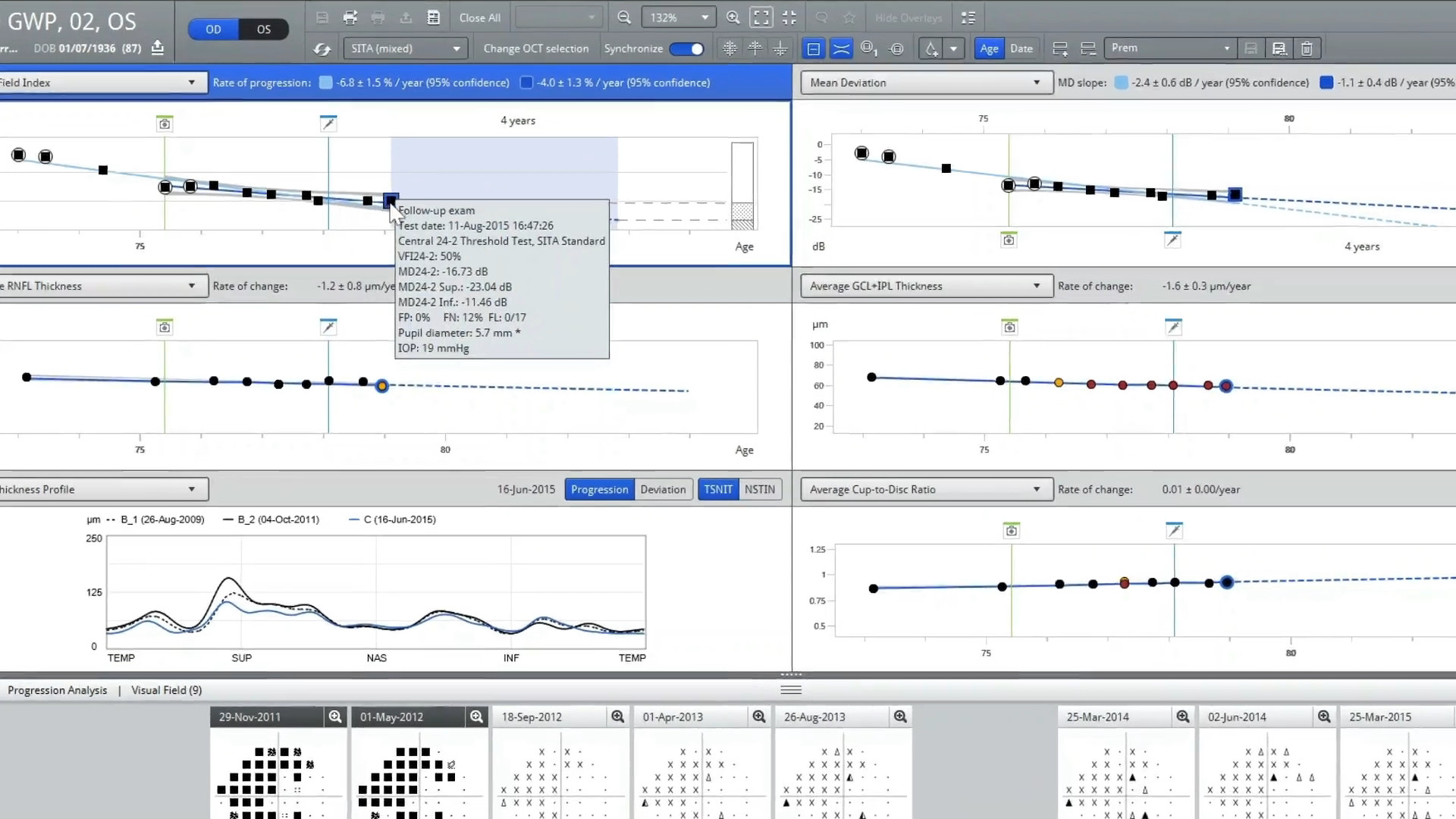Switch to the Visual Field (9) tab
The width and height of the screenshot is (1456, 819).
coord(166,690)
